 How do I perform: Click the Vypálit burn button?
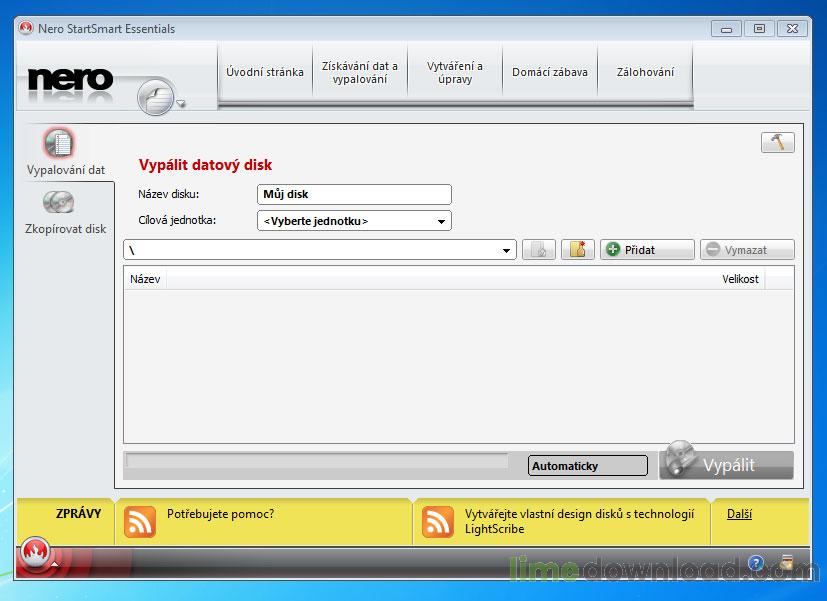click(x=726, y=464)
